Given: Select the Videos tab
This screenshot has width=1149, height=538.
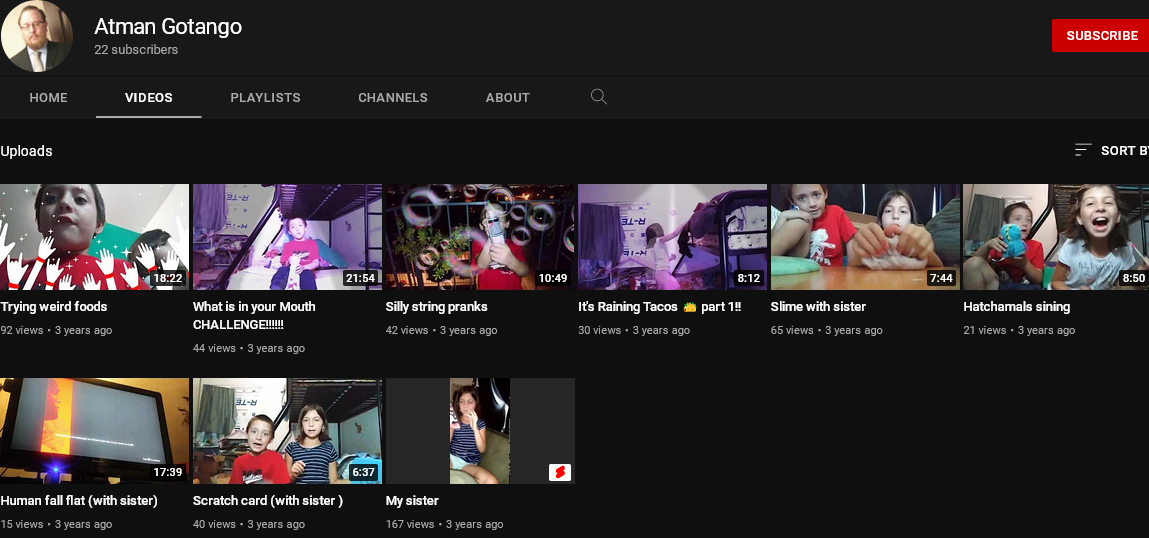Looking at the screenshot, I should [149, 97].
